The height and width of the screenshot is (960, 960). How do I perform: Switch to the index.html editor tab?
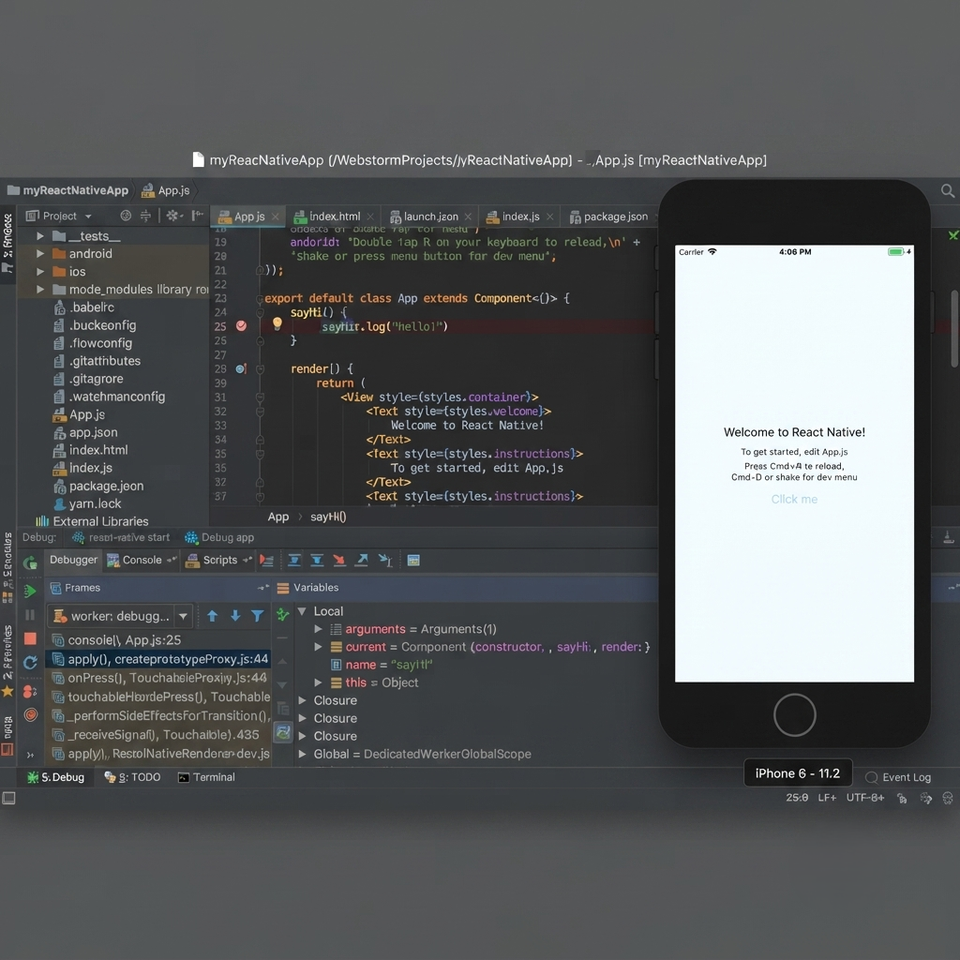334,216
